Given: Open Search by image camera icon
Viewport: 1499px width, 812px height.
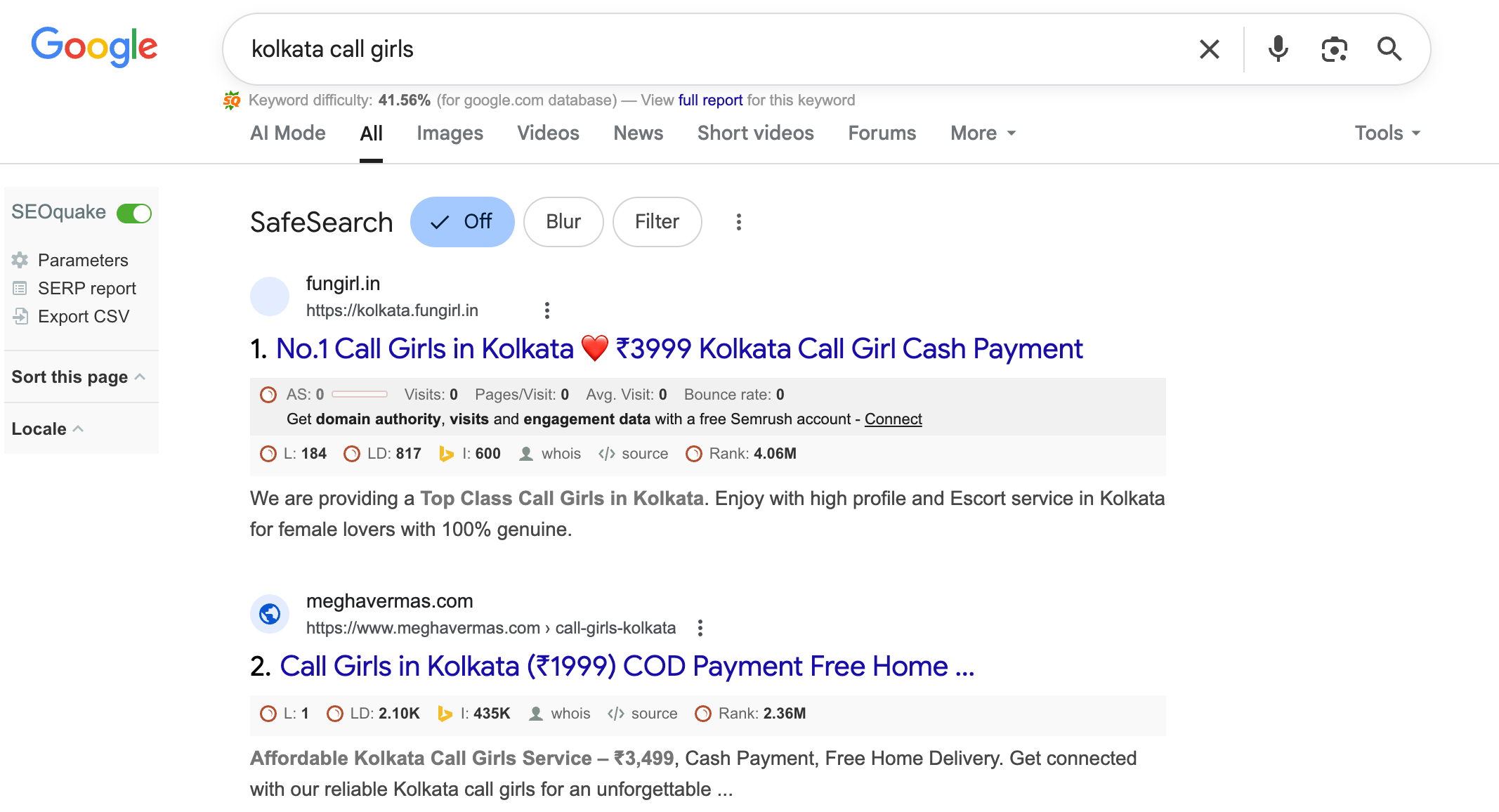Looking at the screenshot, I should click(1334, 49).
